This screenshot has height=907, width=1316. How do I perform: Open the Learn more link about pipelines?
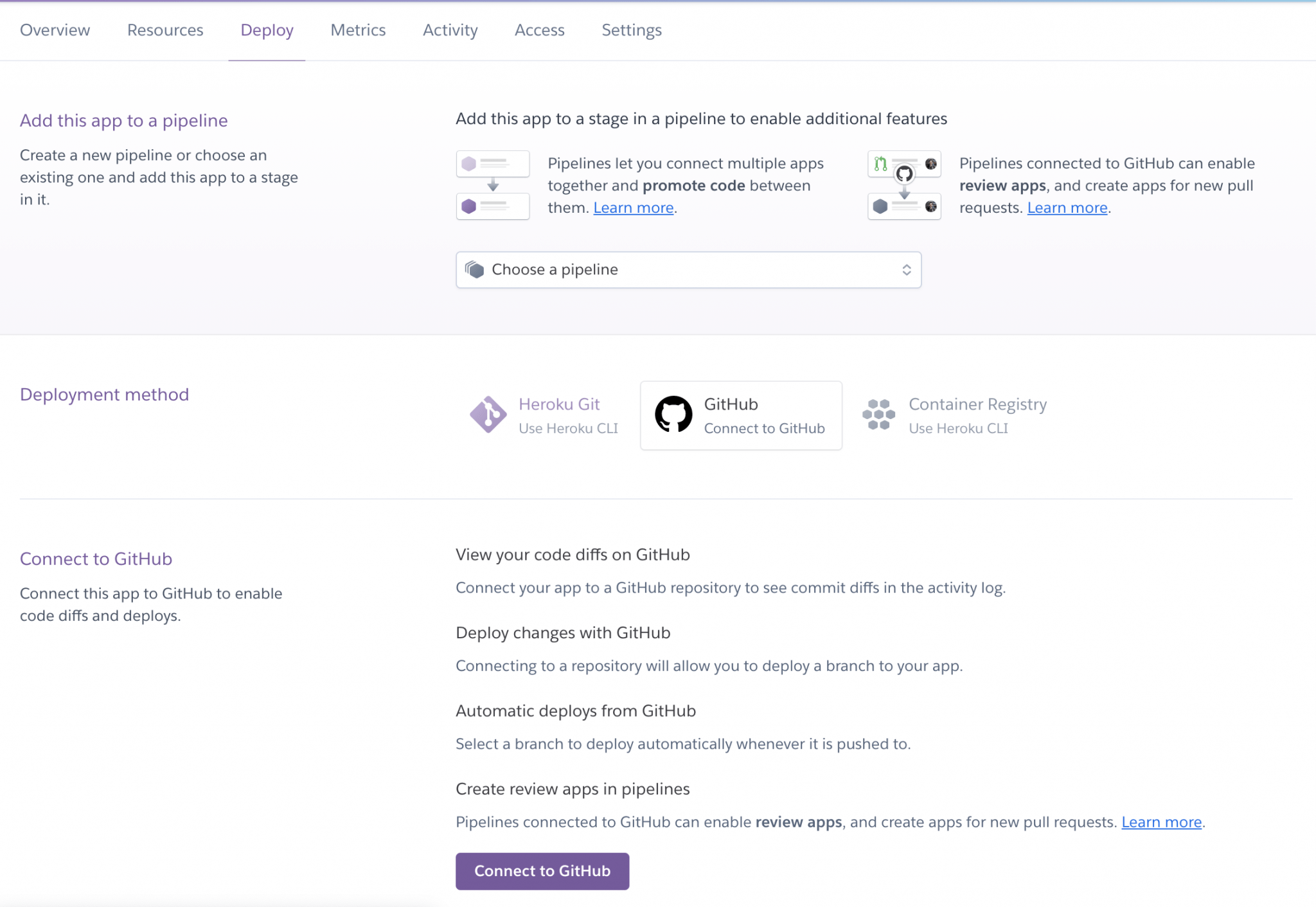pos(633,207)
